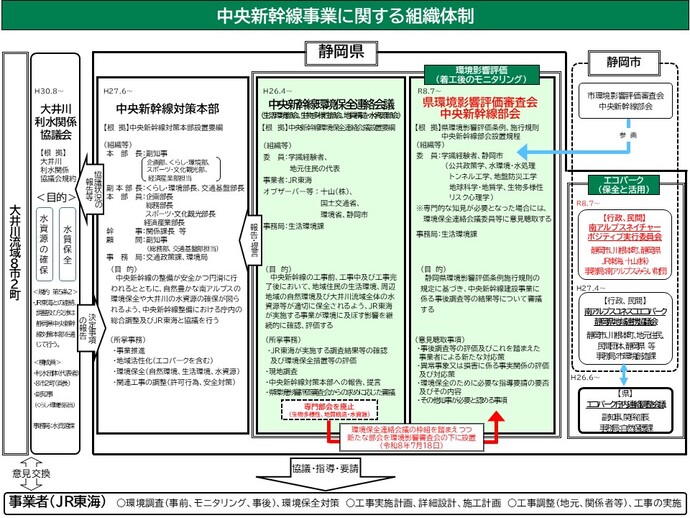Click '委 員：学識経験者、静岡市' line
The width and height of the screenshot is (690, 518).
(x=459, y=155)
